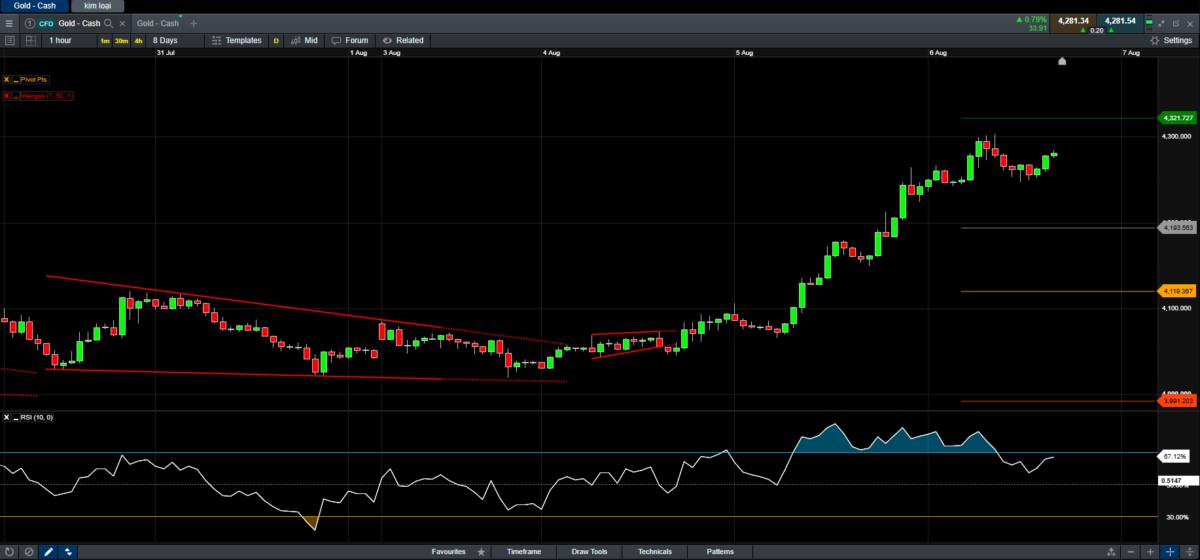Click the Pivot Pts indicator label
This screenshot has width=1200, height=560.
pyautogui.click(x=35, y=79)
